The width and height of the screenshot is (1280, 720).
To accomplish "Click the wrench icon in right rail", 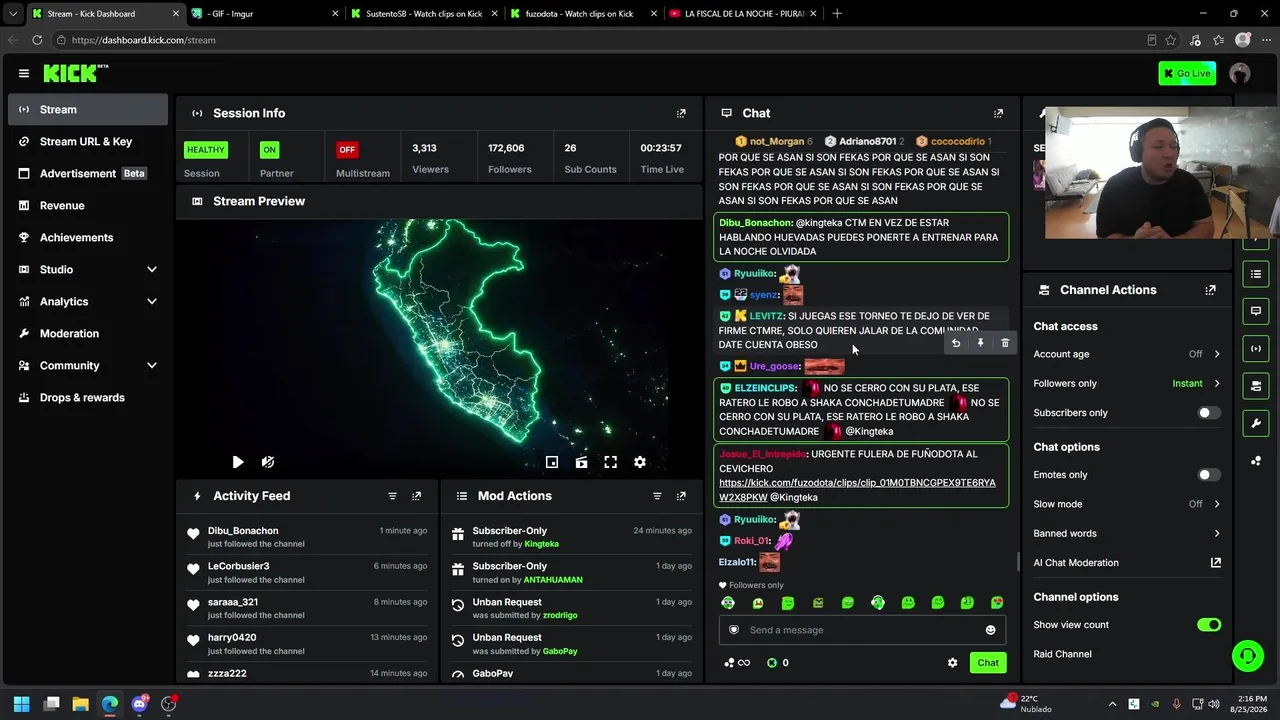I will pyautogui.click(x=1256, y=423).
